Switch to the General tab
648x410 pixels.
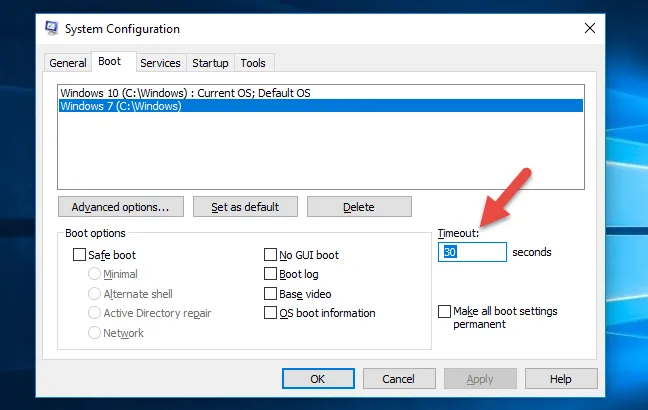pyautogui.click(x=68, y=63)
